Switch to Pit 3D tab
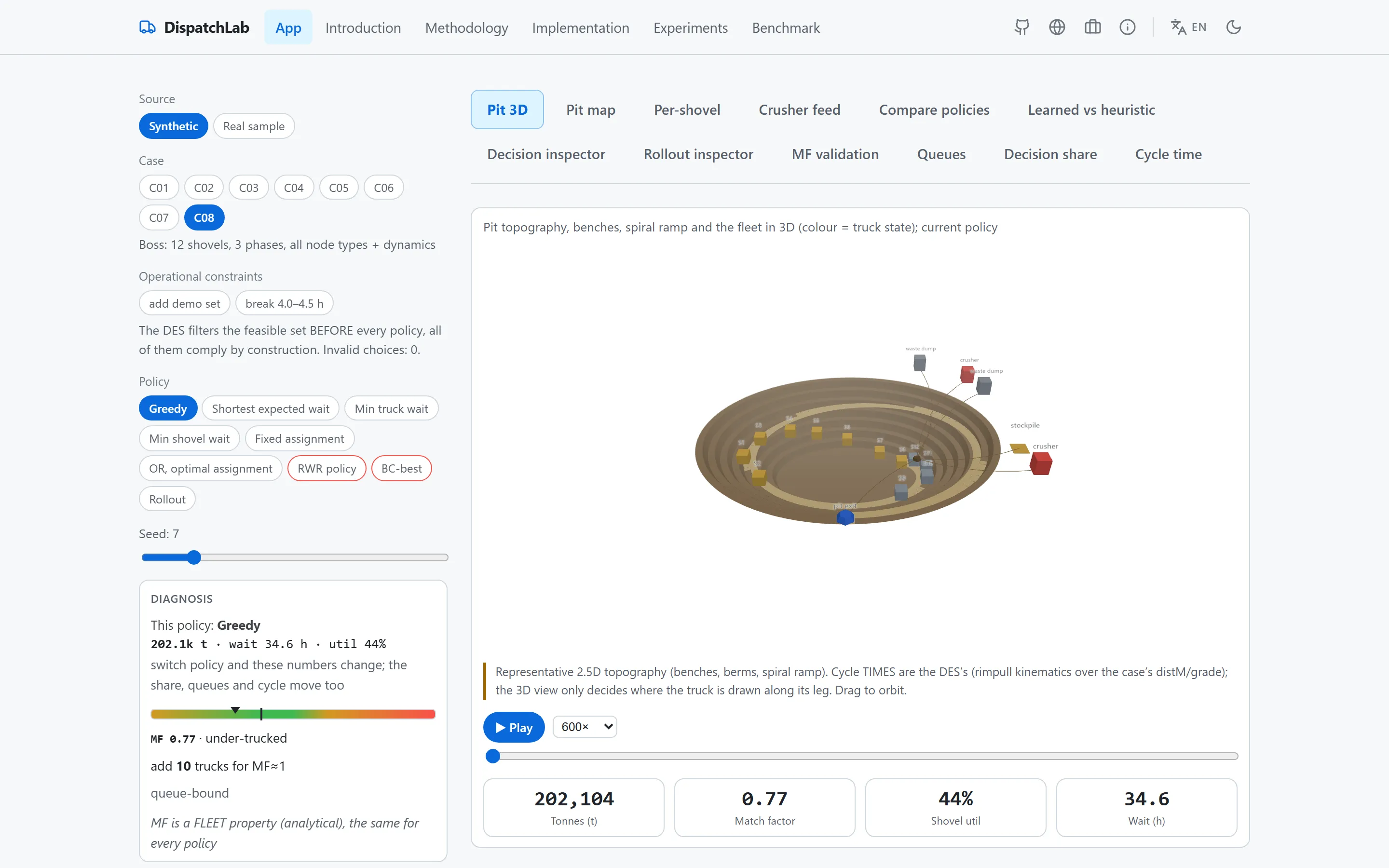The width and height of the screenshot is (1389, 868). pos(507,109)
